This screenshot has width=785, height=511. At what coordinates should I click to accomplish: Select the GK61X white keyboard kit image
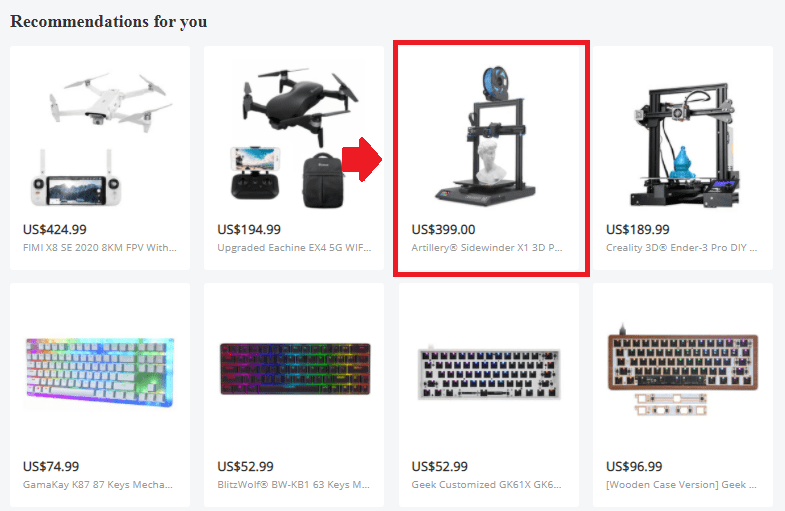(x=488, y=373)
